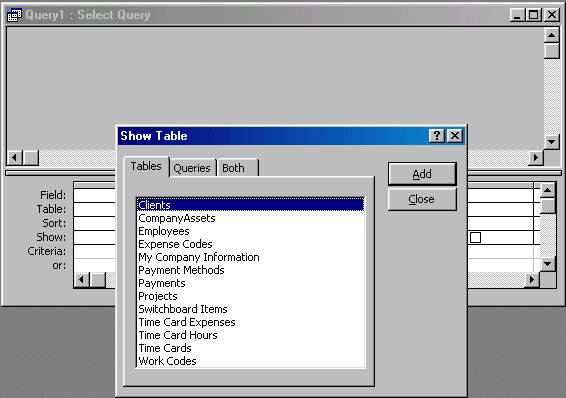Screen dimensions: 566x398
Task: Click the Sort cell in query grid
Action: point(95,223)
